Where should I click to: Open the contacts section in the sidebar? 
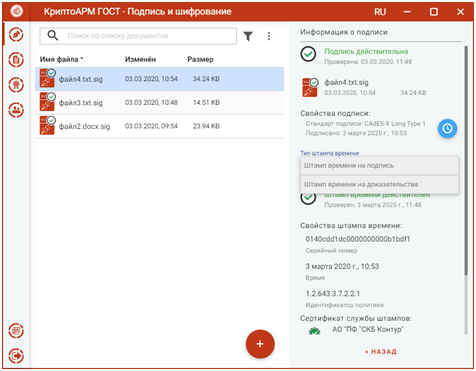tap(16, 110)
